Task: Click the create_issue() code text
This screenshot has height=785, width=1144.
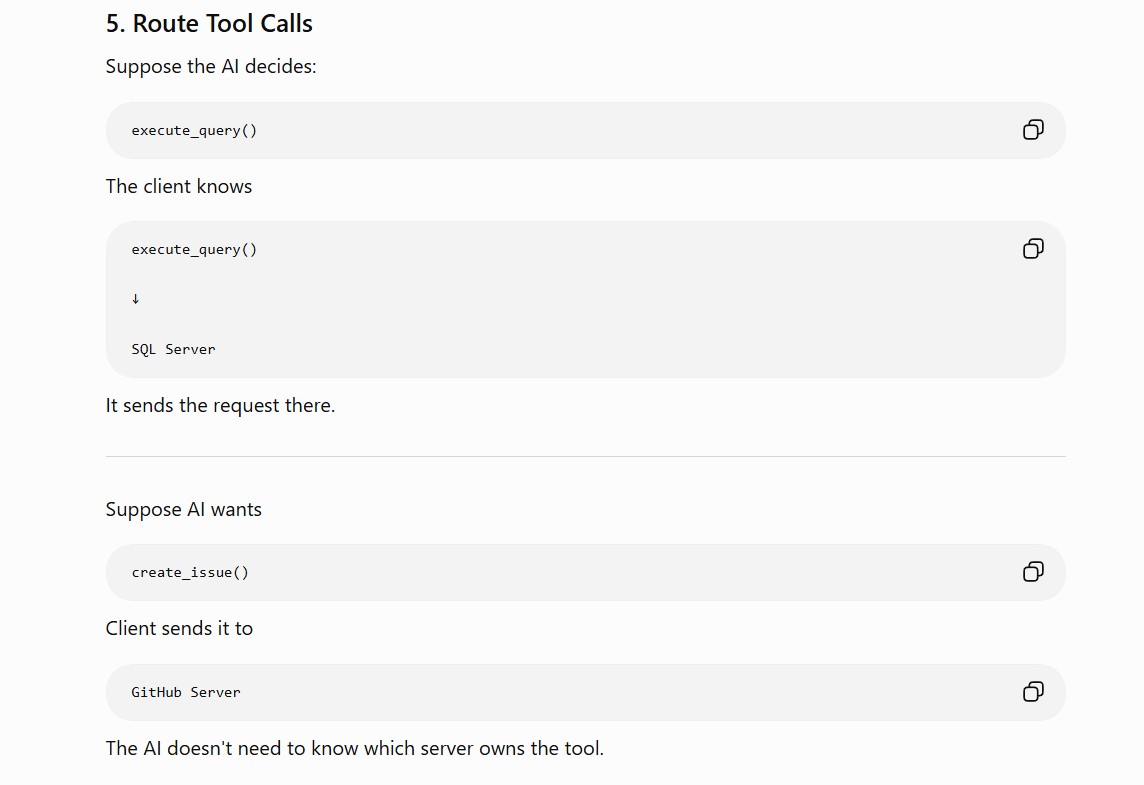Action: point(190,573)
